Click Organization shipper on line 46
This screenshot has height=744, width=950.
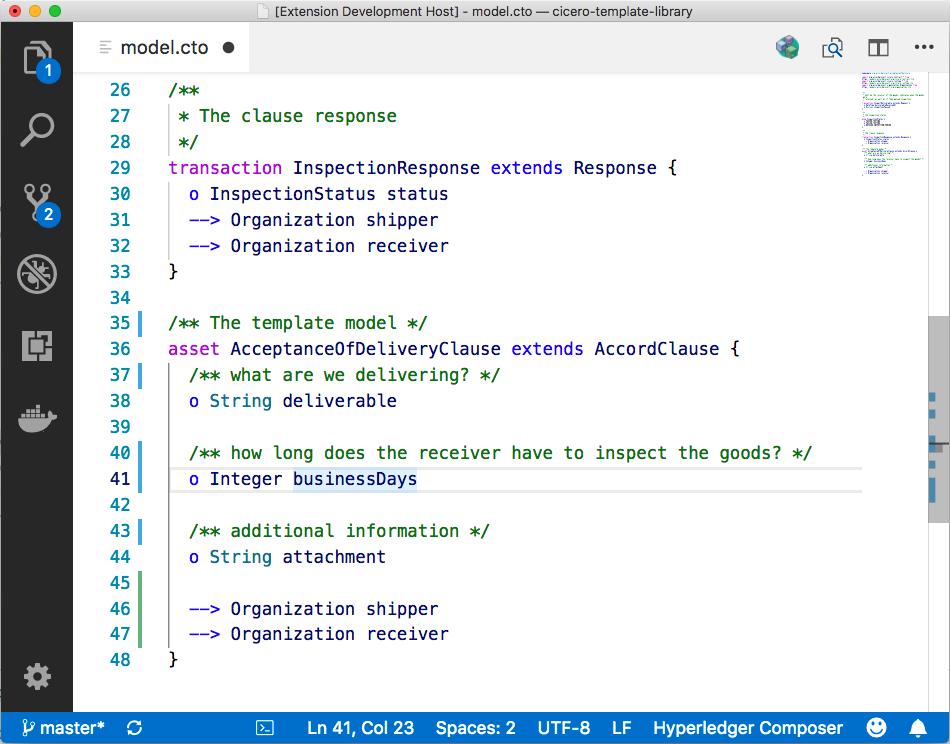[x=334, y=609]
